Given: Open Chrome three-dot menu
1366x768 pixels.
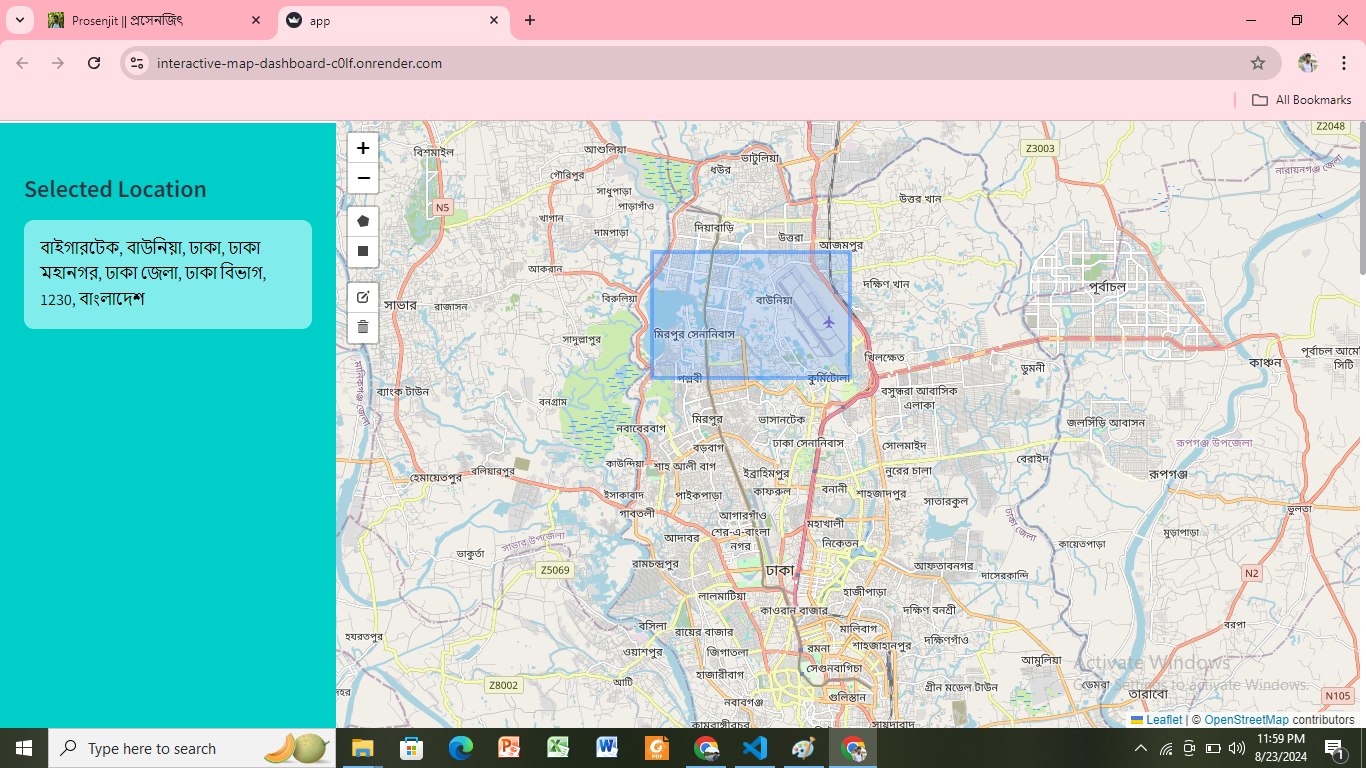Looking at the screenshot, I should tap(1343, 63).
